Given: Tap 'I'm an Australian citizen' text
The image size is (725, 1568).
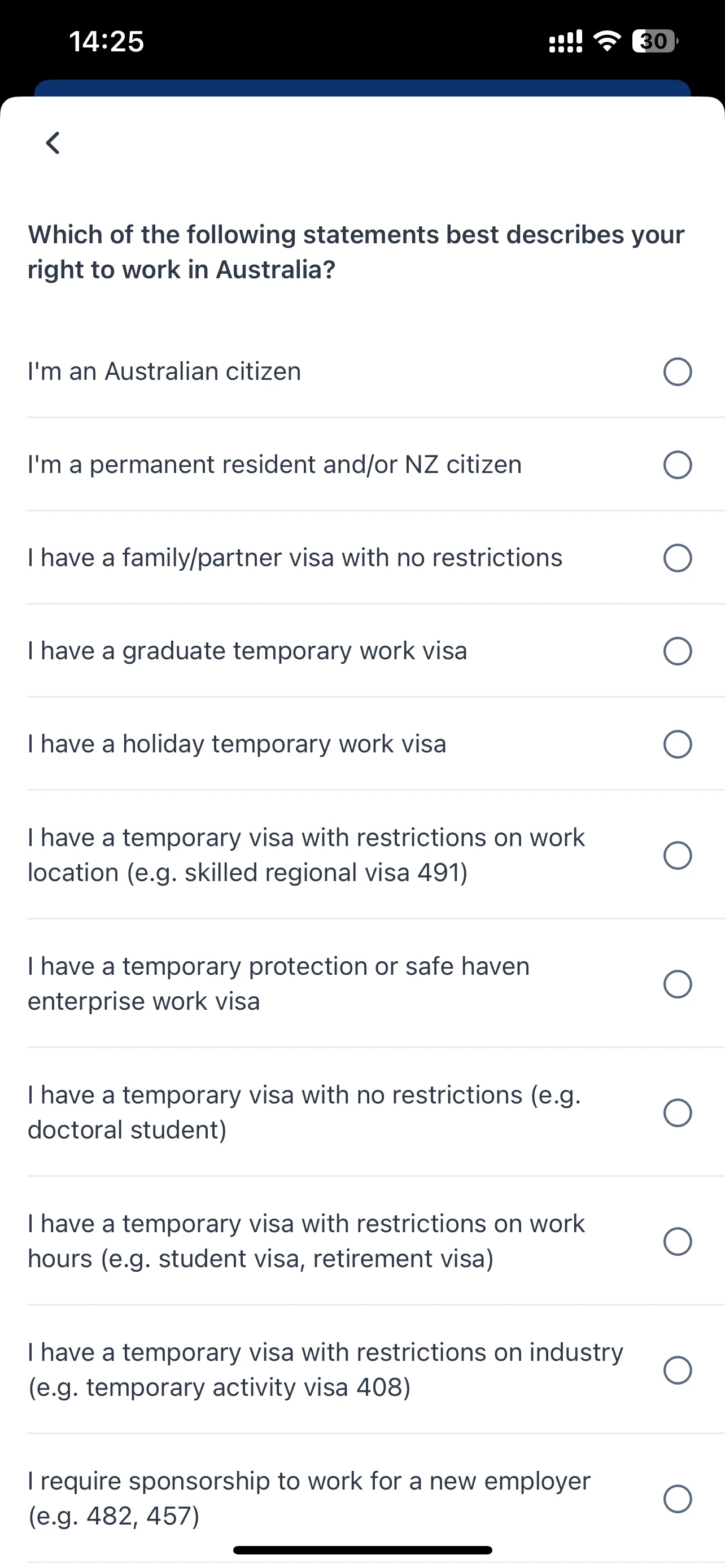Looking at the screenshot, I should (164, 371).
